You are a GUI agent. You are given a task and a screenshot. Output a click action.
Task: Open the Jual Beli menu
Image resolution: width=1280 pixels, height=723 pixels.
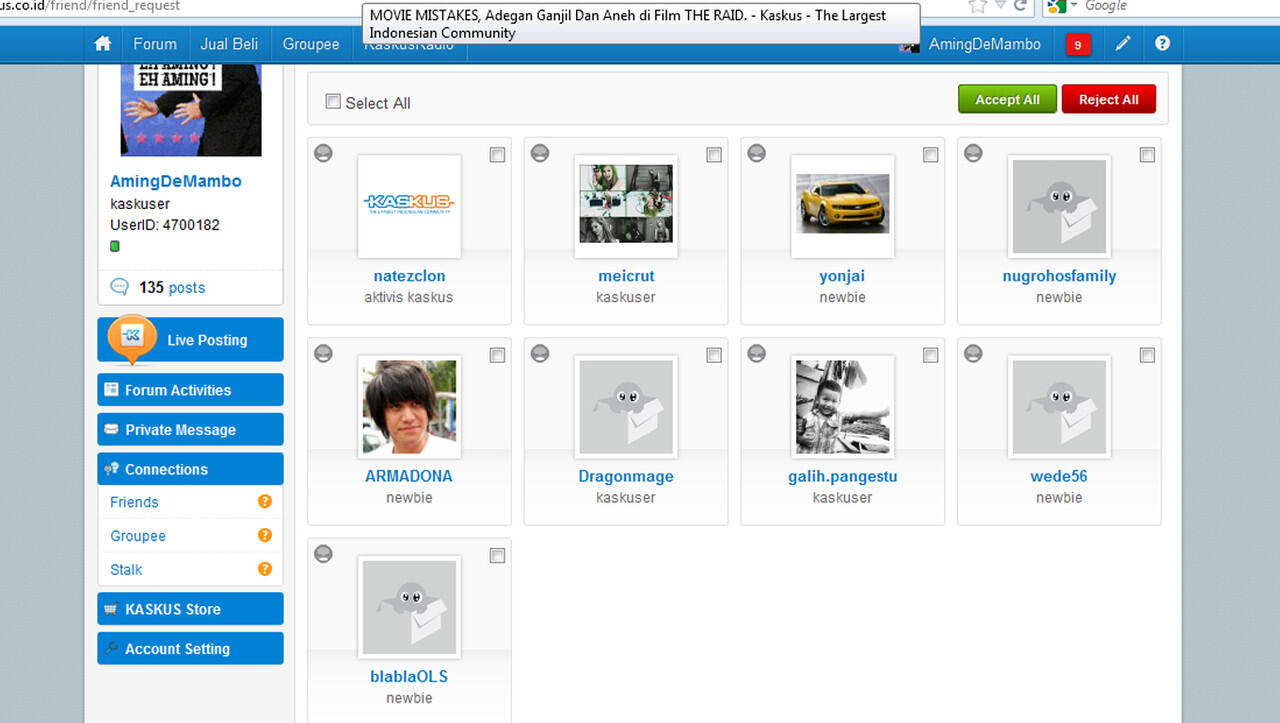pyautogui.click(x=229, y=44)
